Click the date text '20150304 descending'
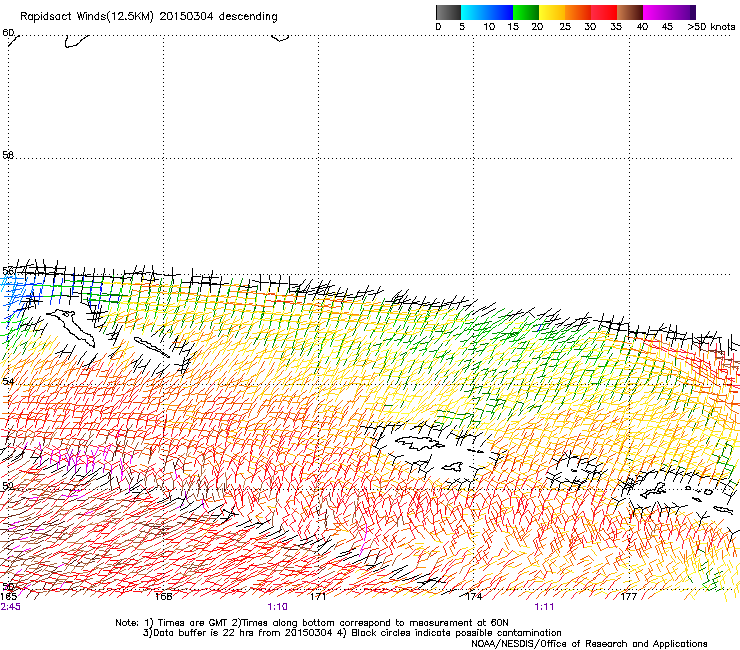Viewport: 740px width, 650px height. (219, 17)
